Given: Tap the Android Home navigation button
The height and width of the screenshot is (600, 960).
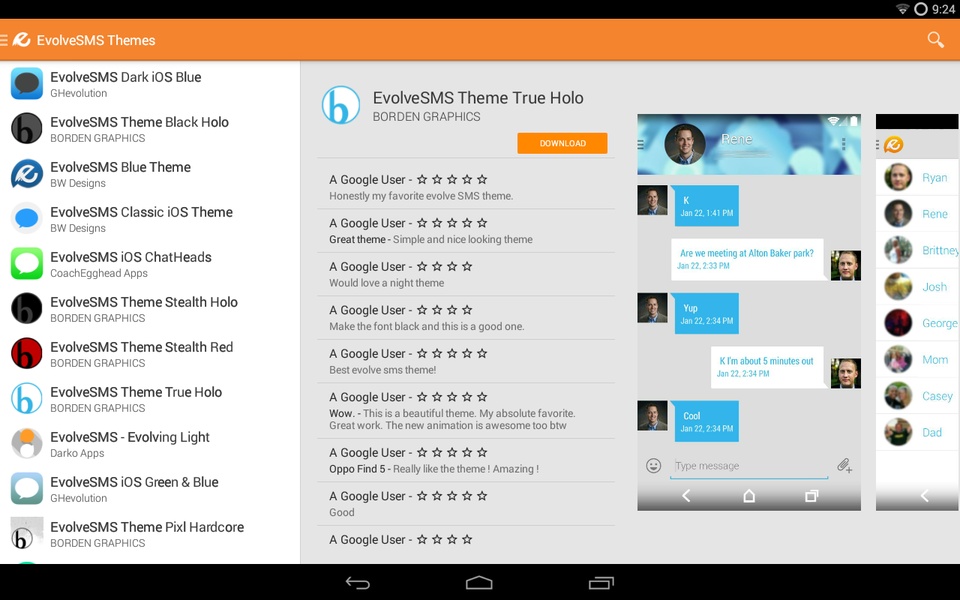Looking at the screenshot, I should tap(479, 583).
